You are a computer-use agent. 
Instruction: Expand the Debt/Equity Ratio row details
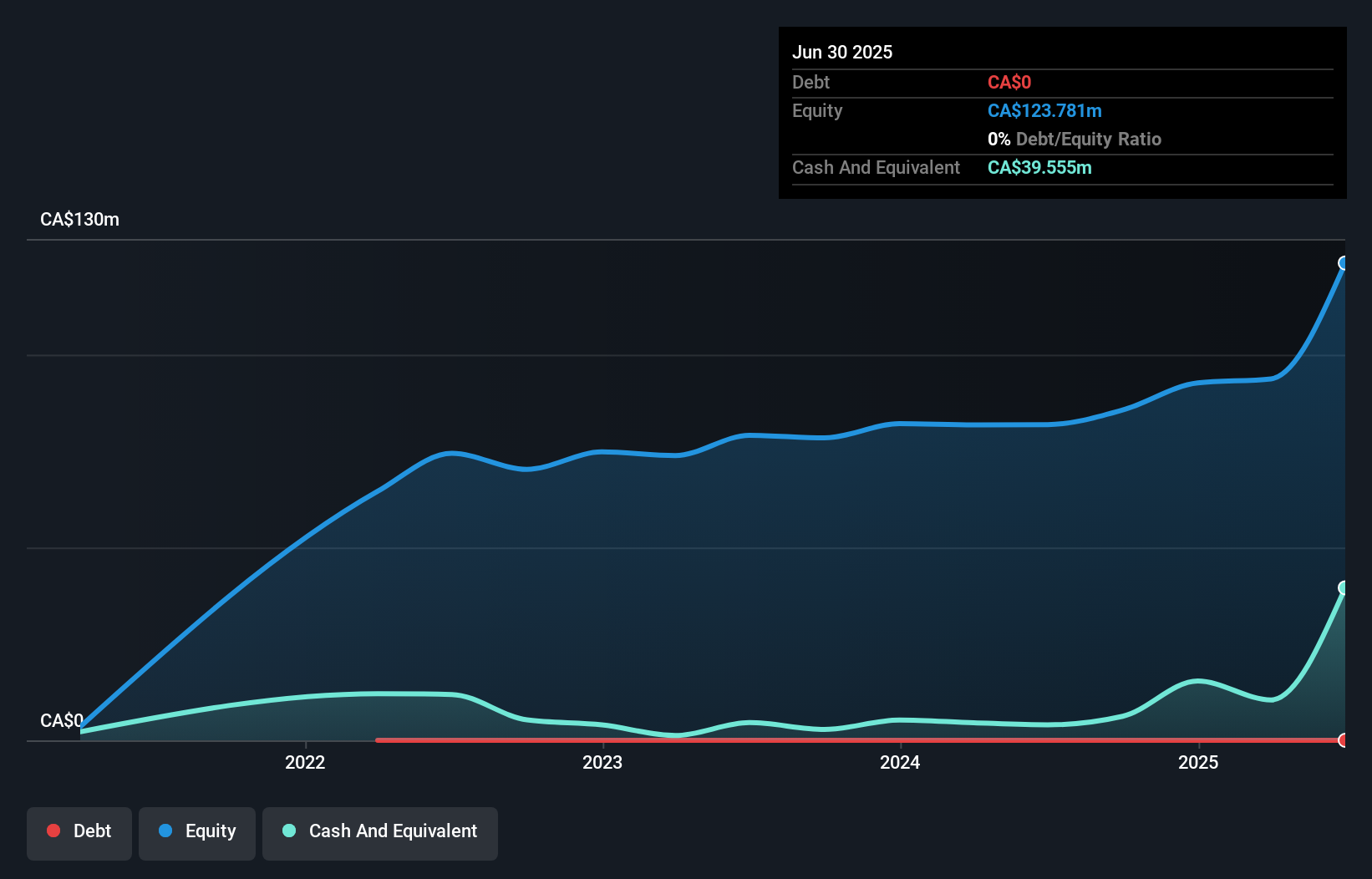tap(1075, 139)
